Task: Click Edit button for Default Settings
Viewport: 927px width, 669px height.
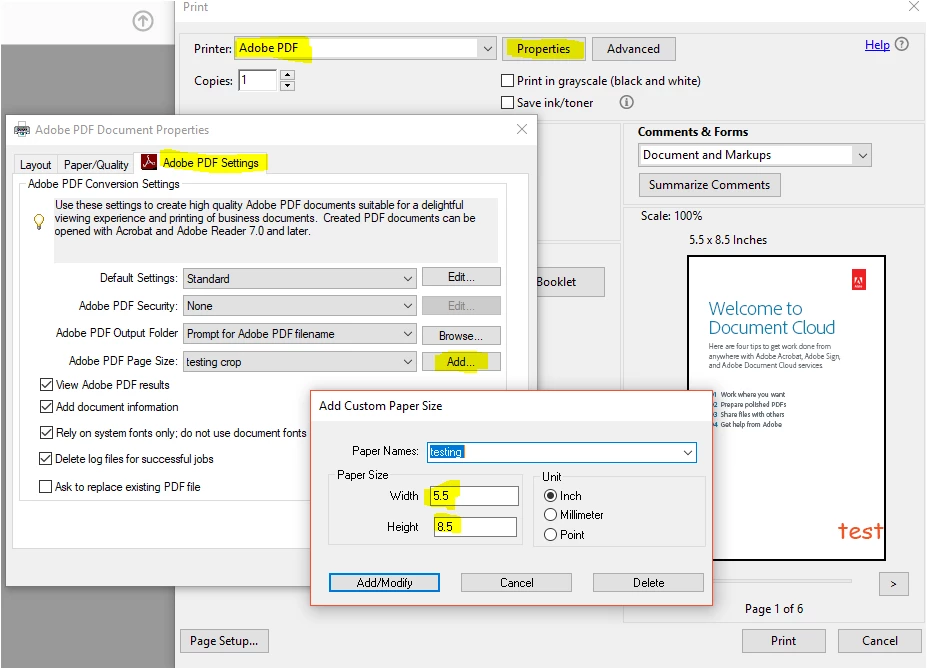Action: 461,277
